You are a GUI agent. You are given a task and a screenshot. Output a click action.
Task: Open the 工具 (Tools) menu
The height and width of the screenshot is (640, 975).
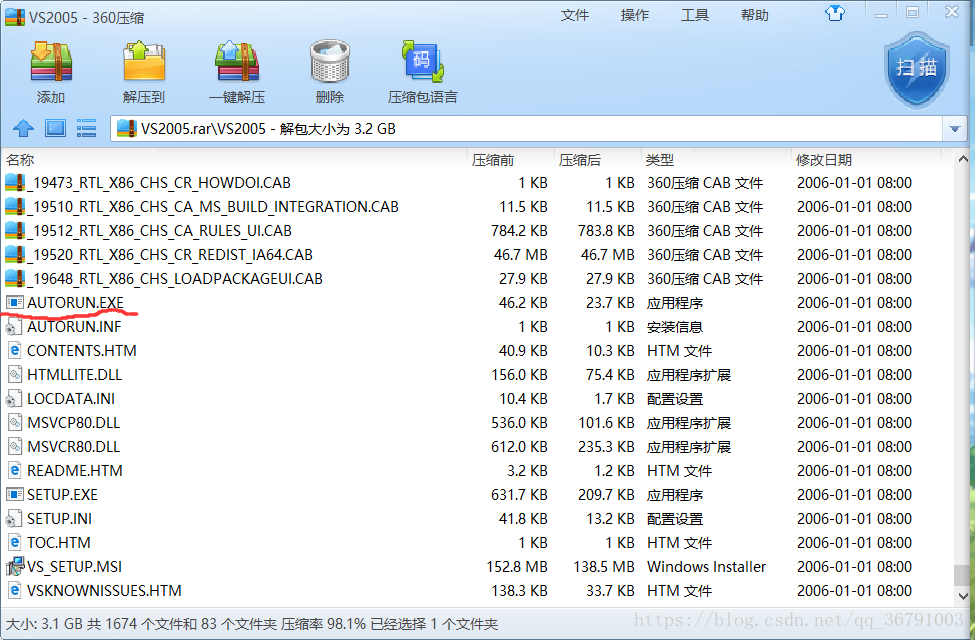pos(695,15)
